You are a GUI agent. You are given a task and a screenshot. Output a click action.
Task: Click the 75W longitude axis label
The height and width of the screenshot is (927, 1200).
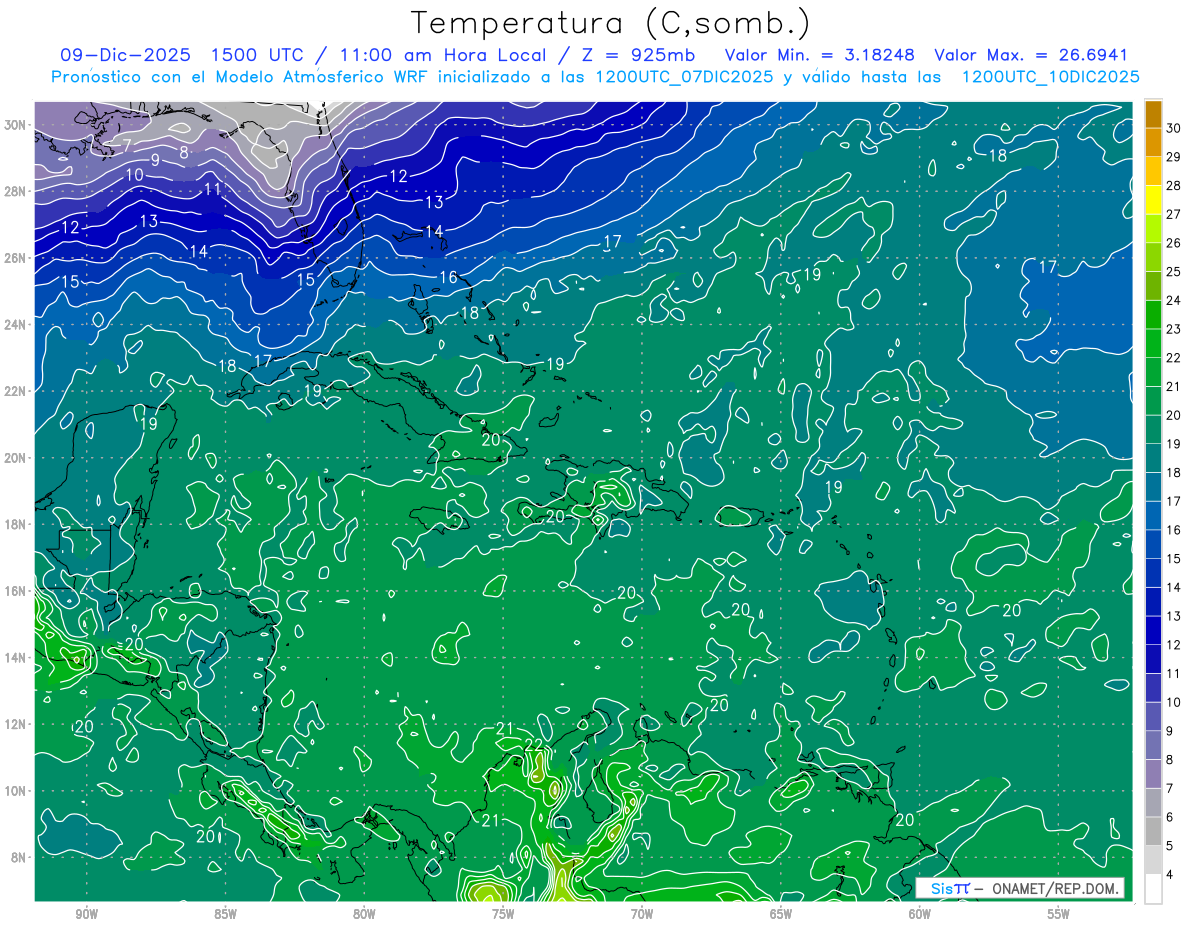click(503, 914)
